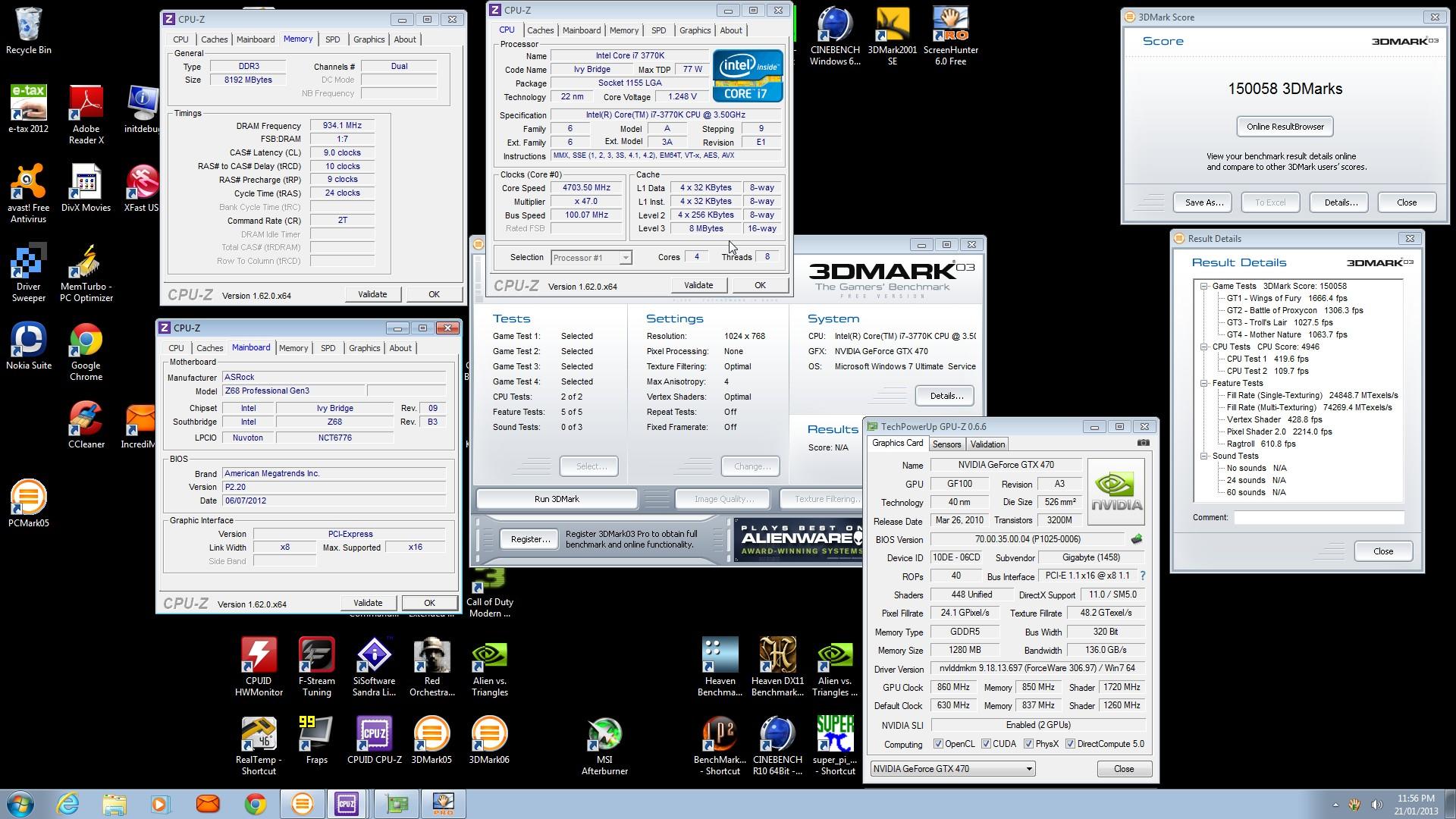Click GPU-Z BIOS save chip icon
Viewport: 1456px width, 819px height.
(x=1136, y=539)
